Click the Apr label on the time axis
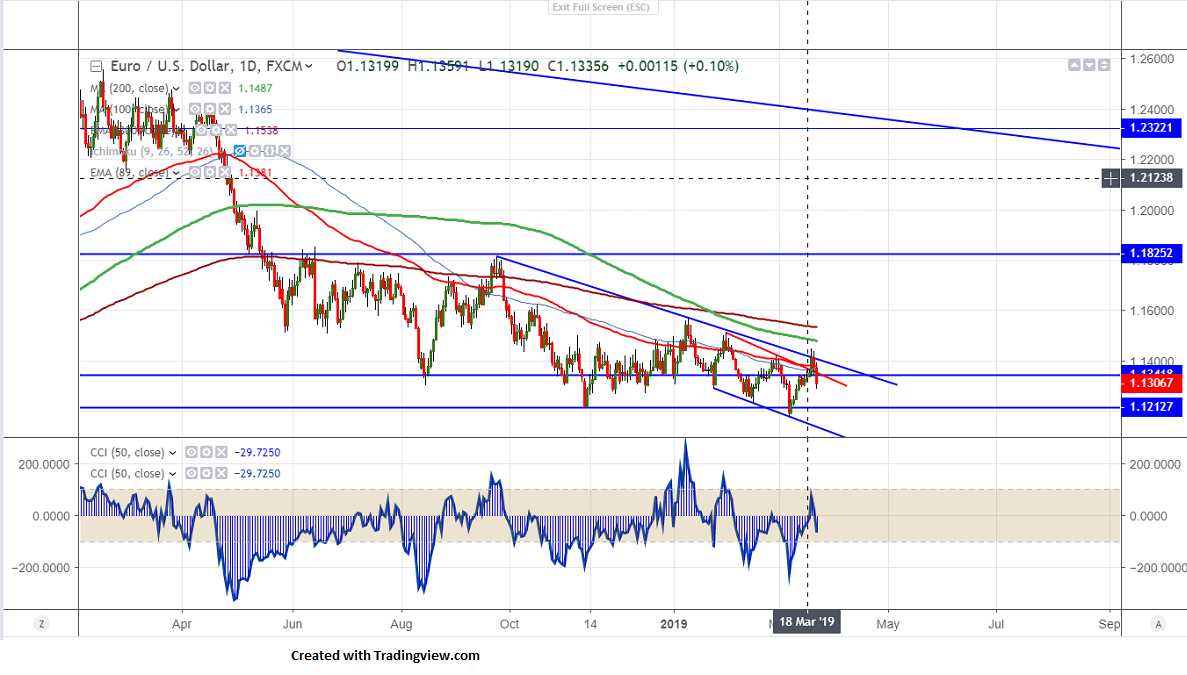This screenshot has height=675, width=1187. click(182, 624)
